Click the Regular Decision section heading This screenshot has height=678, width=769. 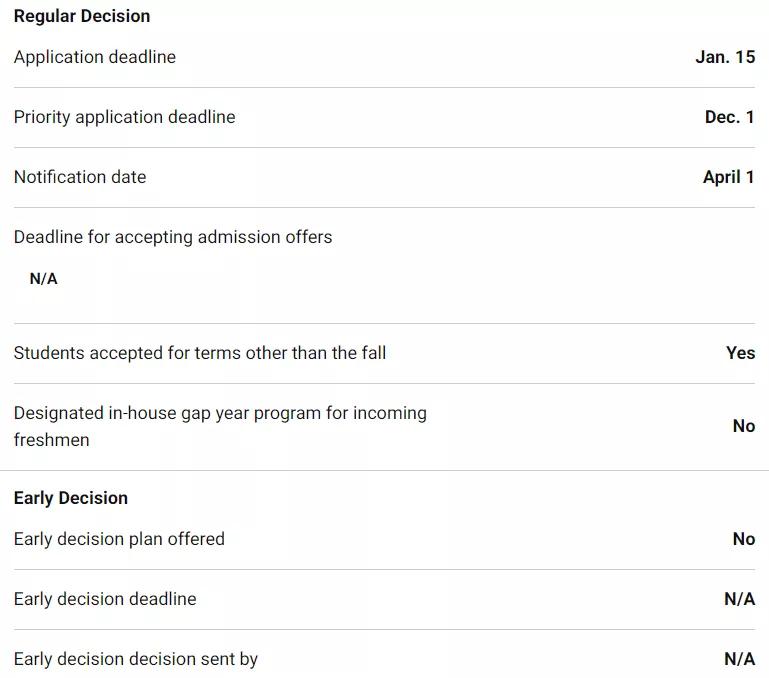[82, 16]
